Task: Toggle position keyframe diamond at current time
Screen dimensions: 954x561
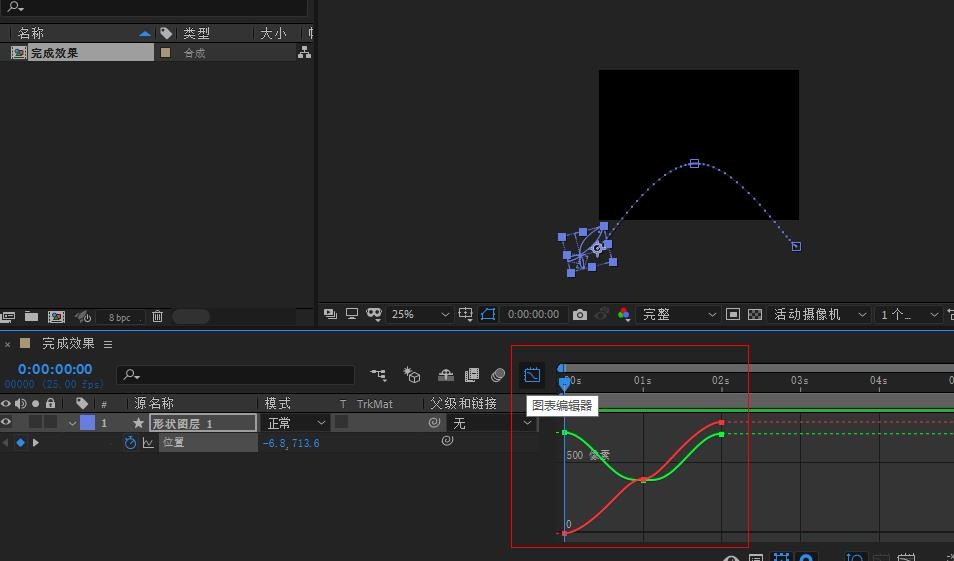Action: [21, 442]
